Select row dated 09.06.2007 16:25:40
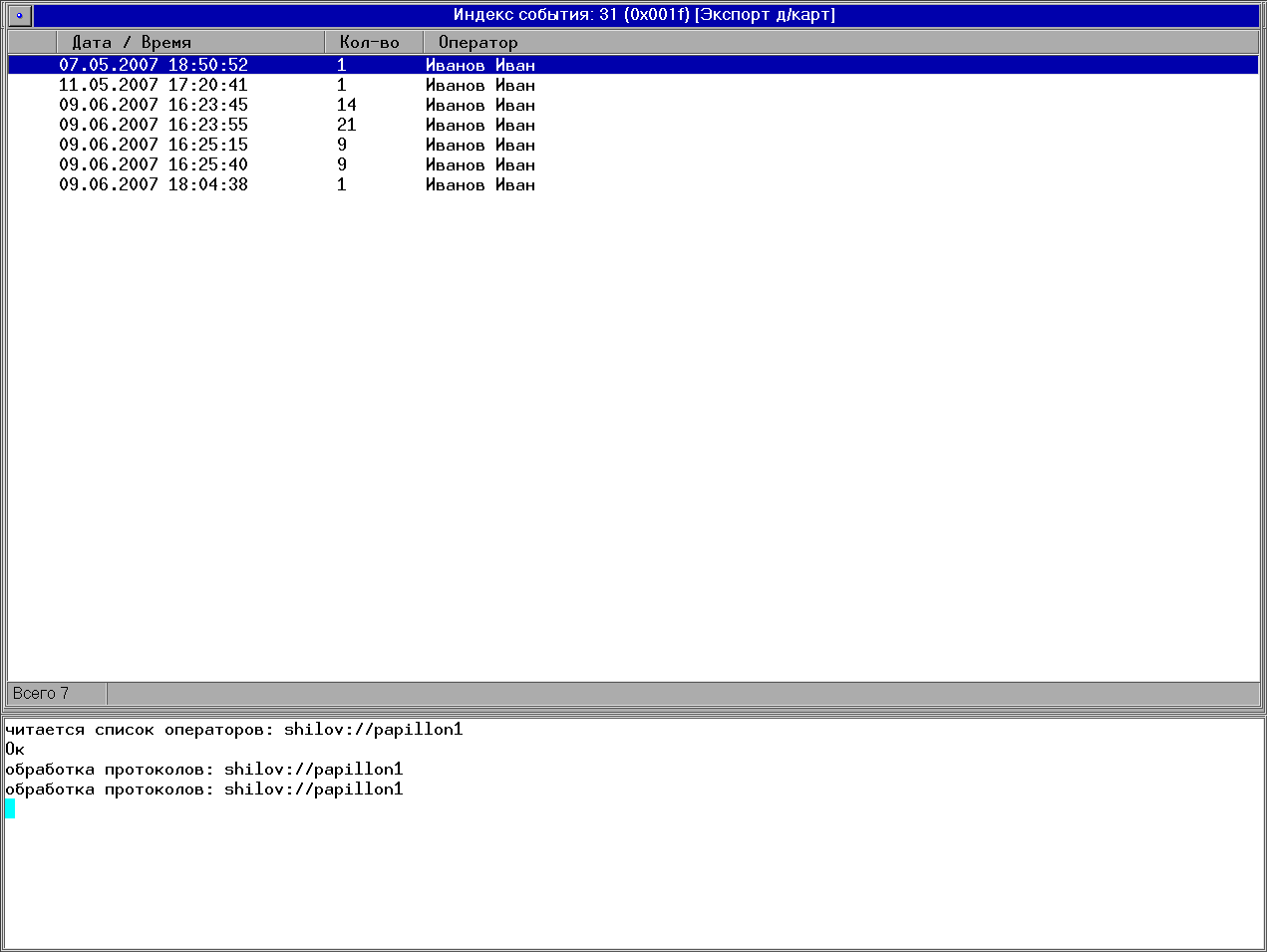This screenshot has height=952, width=1267. tap(633, 164)
